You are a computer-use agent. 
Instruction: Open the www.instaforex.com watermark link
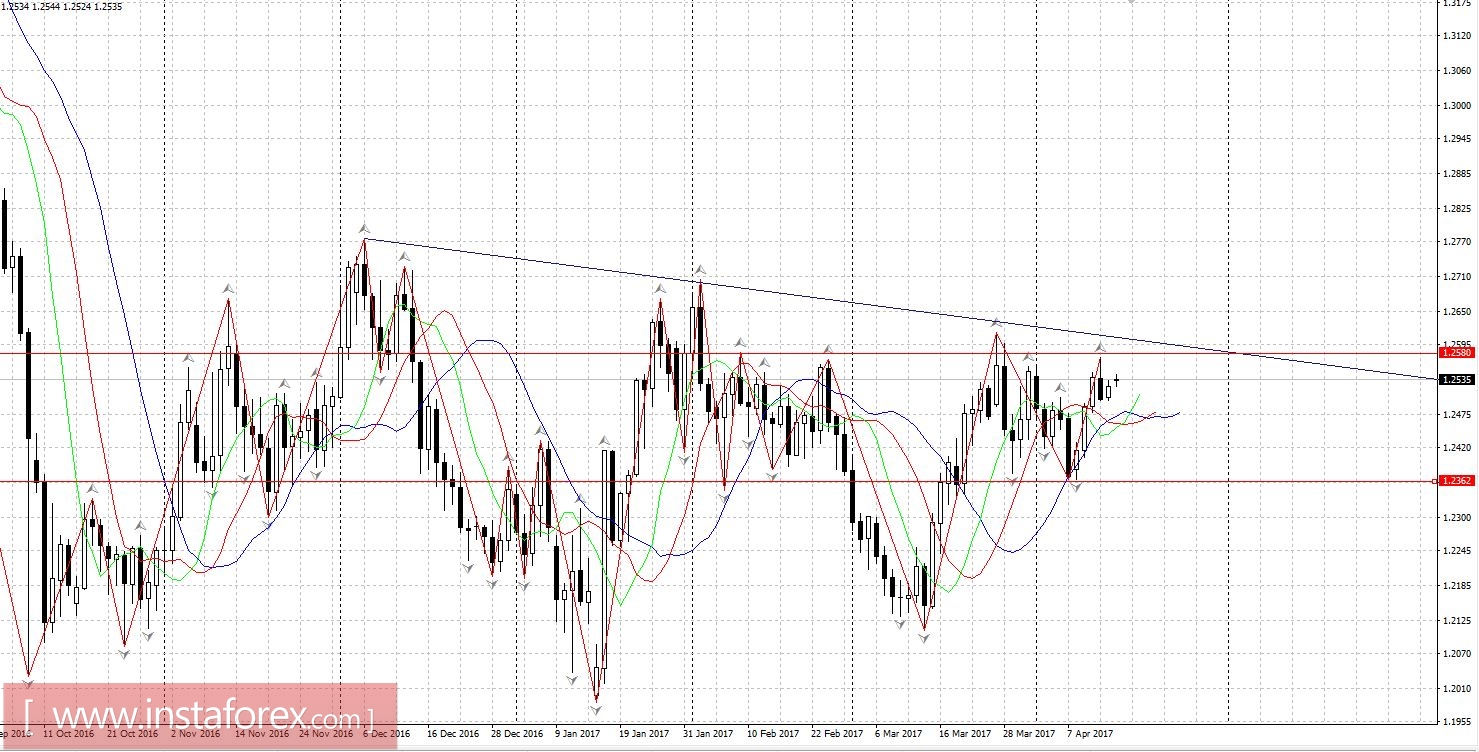click(200, 717)
